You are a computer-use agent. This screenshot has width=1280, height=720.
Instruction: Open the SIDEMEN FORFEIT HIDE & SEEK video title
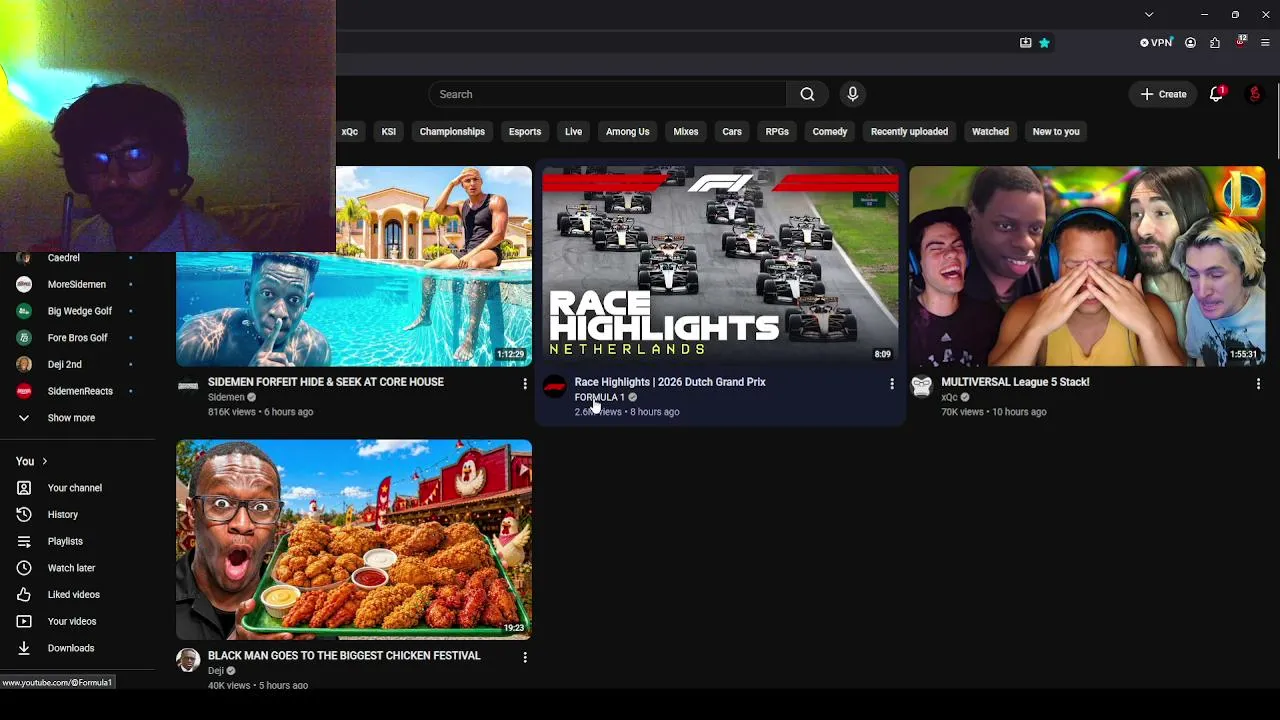coord(326,382)
